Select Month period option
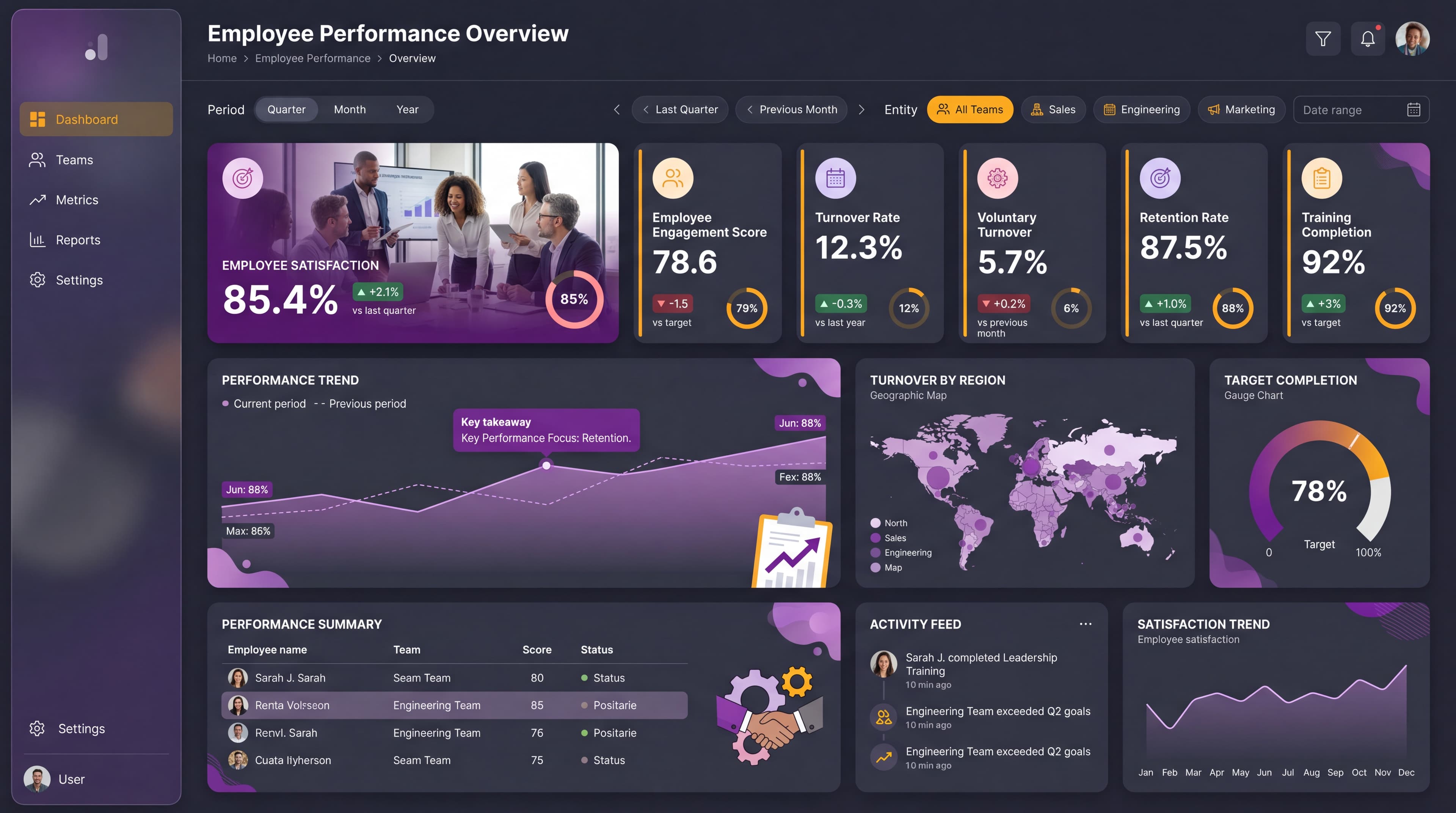1456x813 pixels. tap(350, 110)
